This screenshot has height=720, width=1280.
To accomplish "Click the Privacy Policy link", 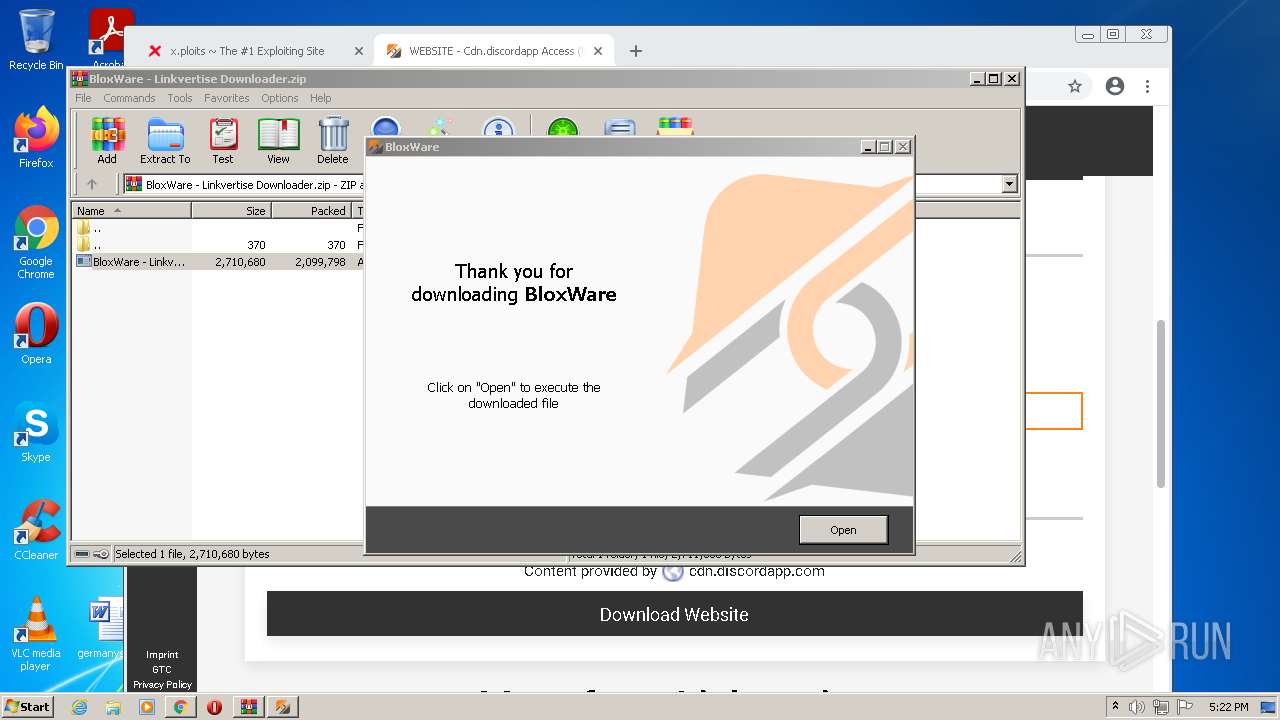I will (x=162, y=685).
